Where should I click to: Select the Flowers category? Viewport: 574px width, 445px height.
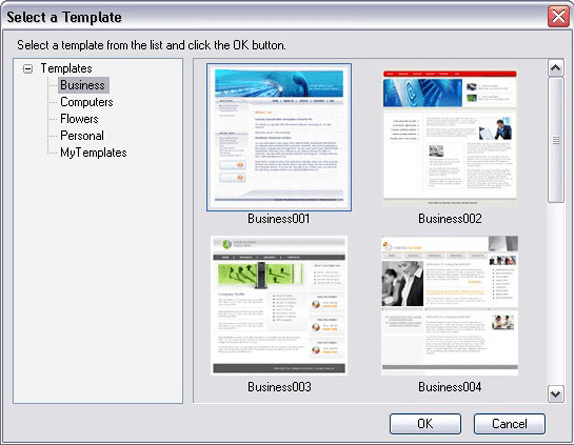coord(79,119)
